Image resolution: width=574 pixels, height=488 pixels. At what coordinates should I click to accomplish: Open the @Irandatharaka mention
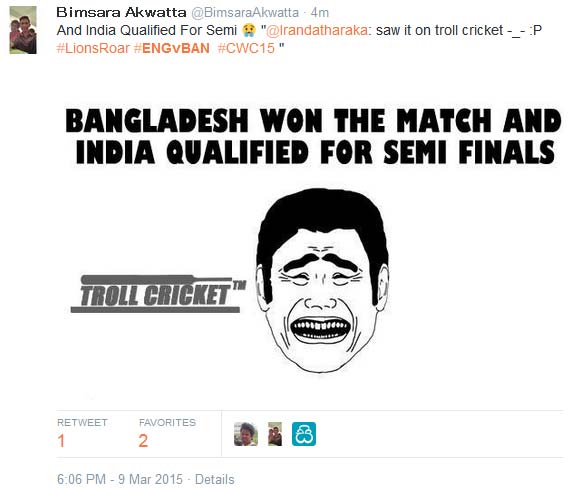click(317, 30)
